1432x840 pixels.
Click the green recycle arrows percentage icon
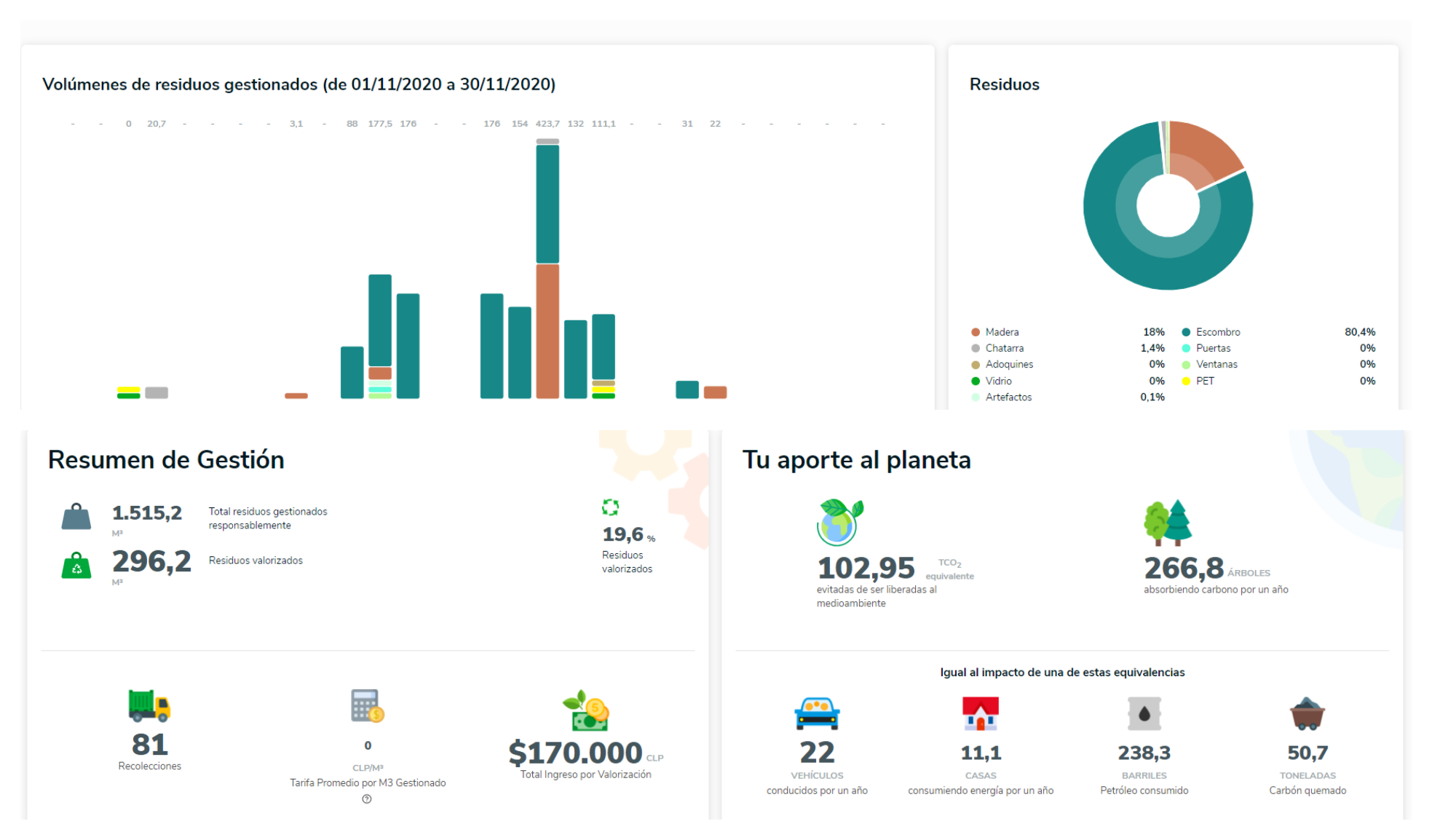point(610,507)
